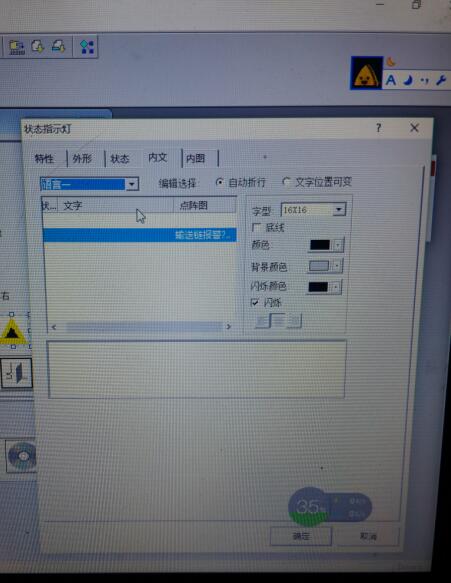Select the left text alignment icon

pyautogui.click(x=262, y=321)
